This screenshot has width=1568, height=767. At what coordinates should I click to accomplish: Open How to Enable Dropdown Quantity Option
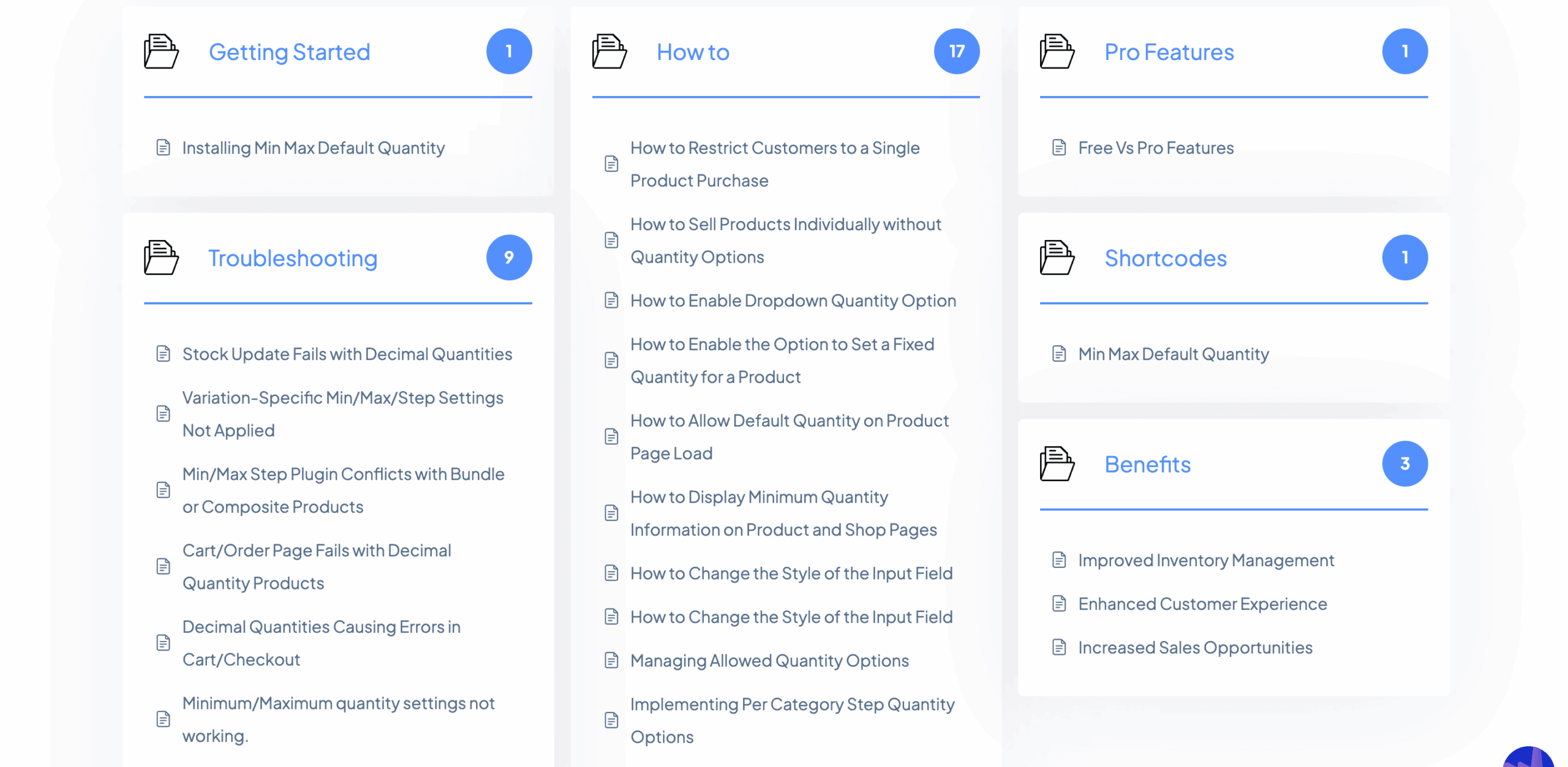[793, 301]
